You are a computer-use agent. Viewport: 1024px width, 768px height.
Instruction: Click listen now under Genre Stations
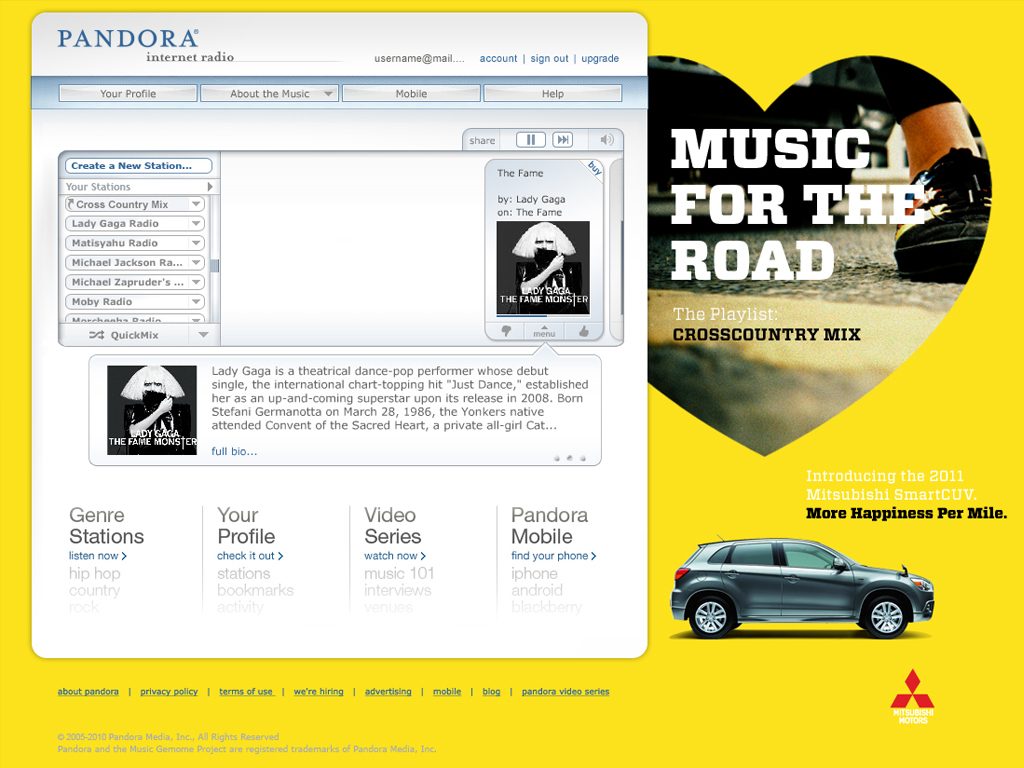(x=98, y=556)
